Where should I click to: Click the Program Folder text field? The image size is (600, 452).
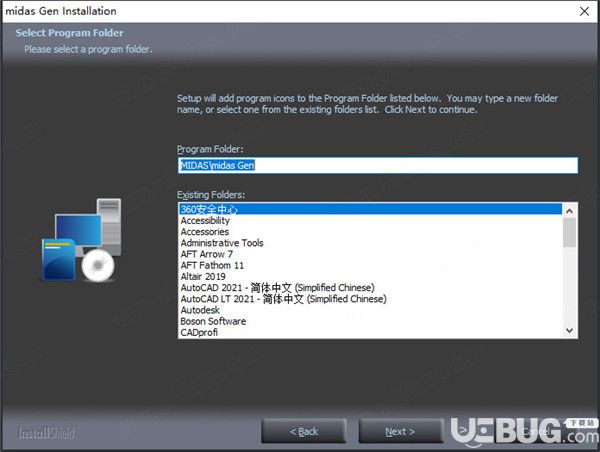point(378,165)
